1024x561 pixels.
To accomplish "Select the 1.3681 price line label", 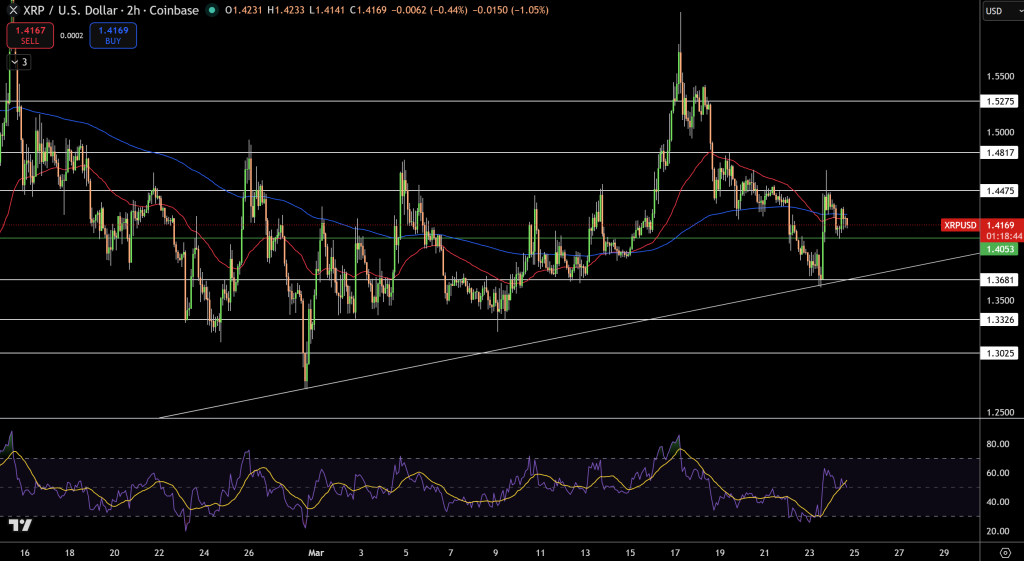I will 999,280.
